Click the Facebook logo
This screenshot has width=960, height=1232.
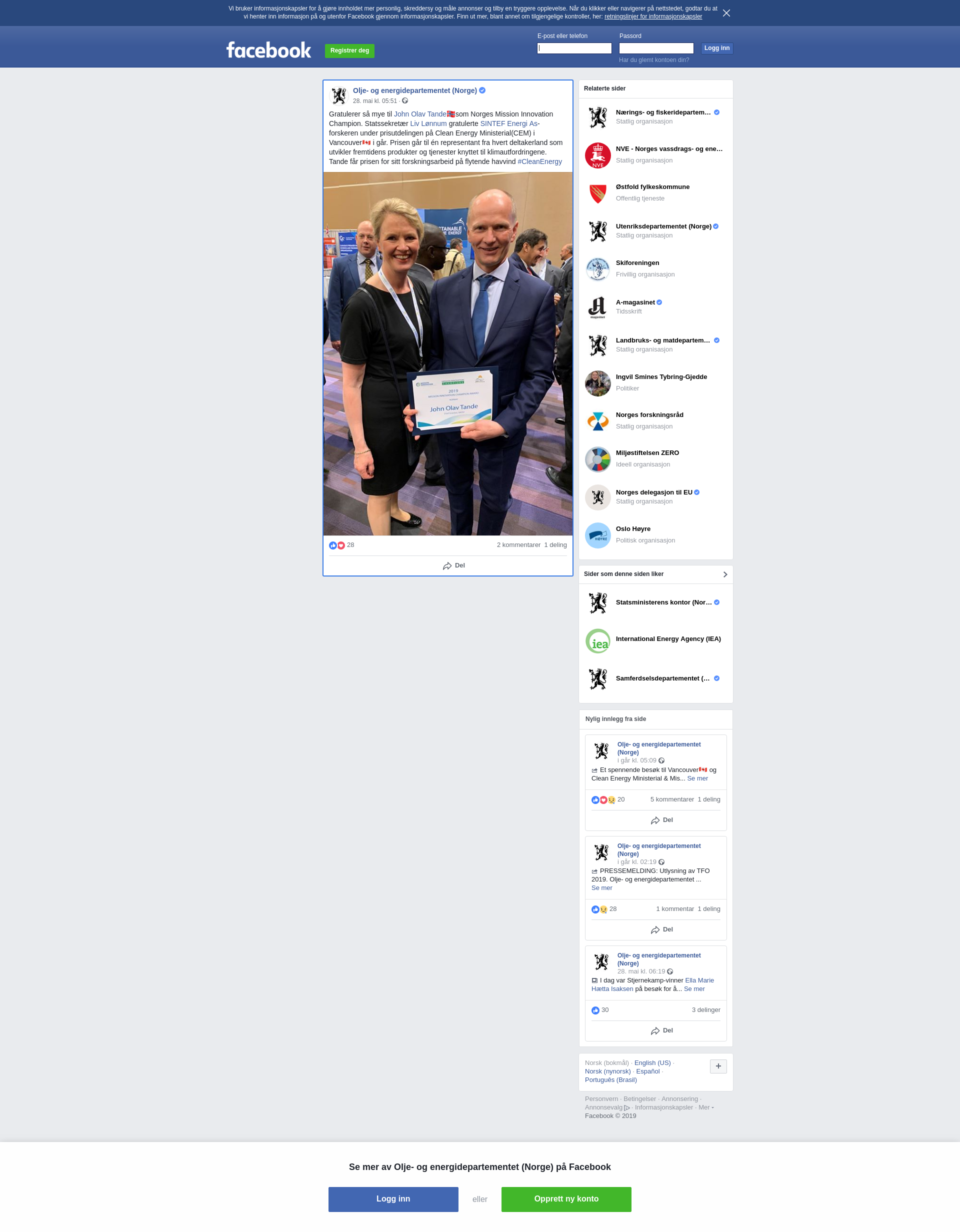pos(268,50)
